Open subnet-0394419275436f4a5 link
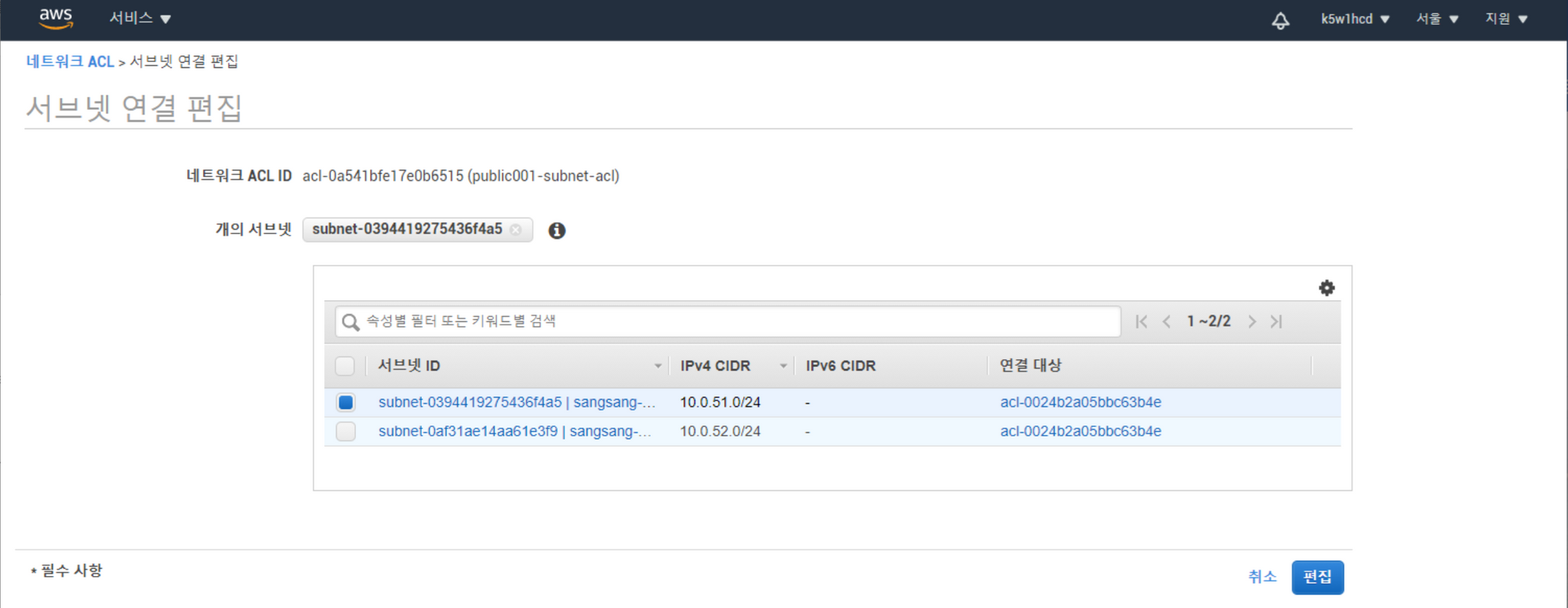 coord(517,403)
